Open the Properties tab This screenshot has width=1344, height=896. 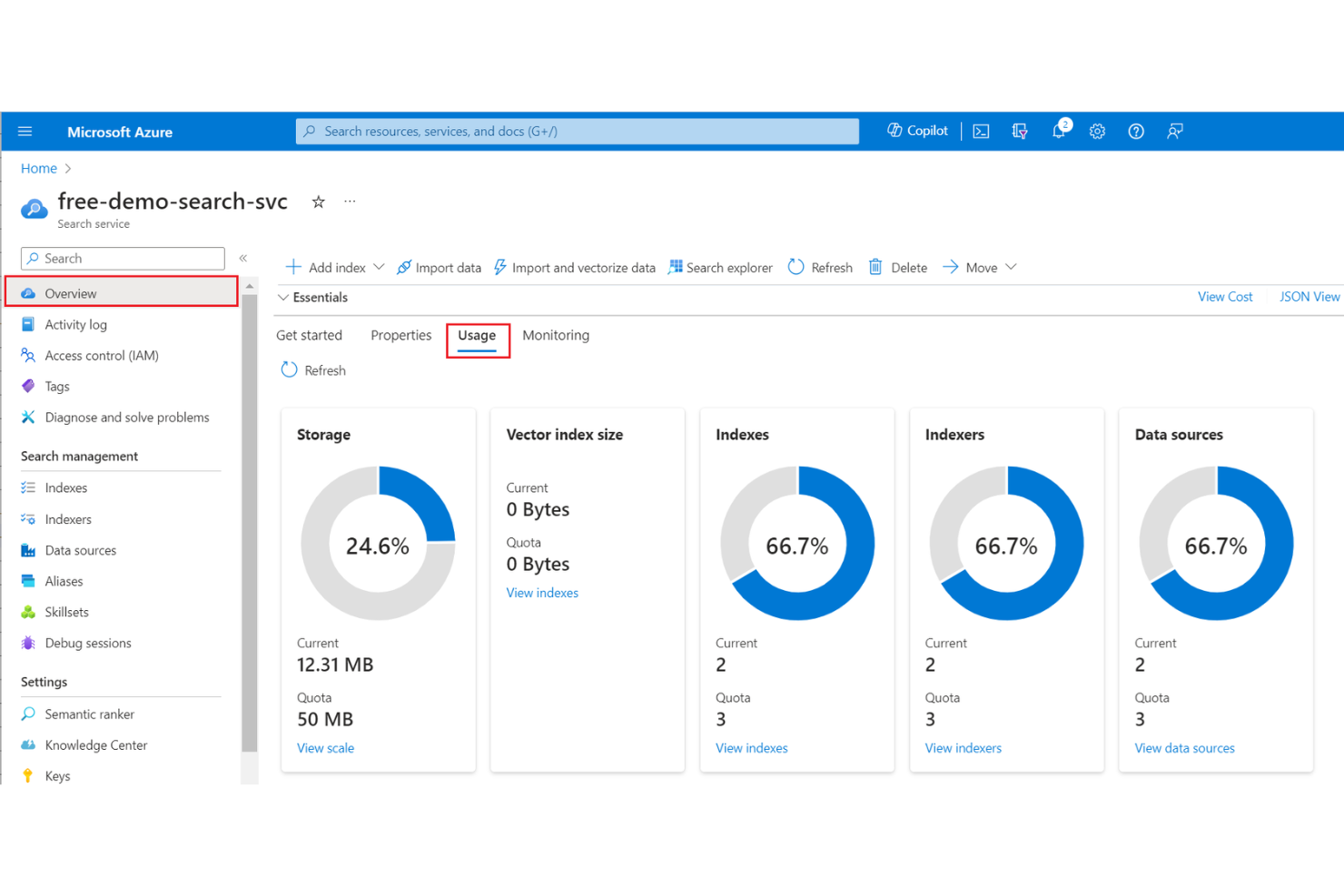400,335
